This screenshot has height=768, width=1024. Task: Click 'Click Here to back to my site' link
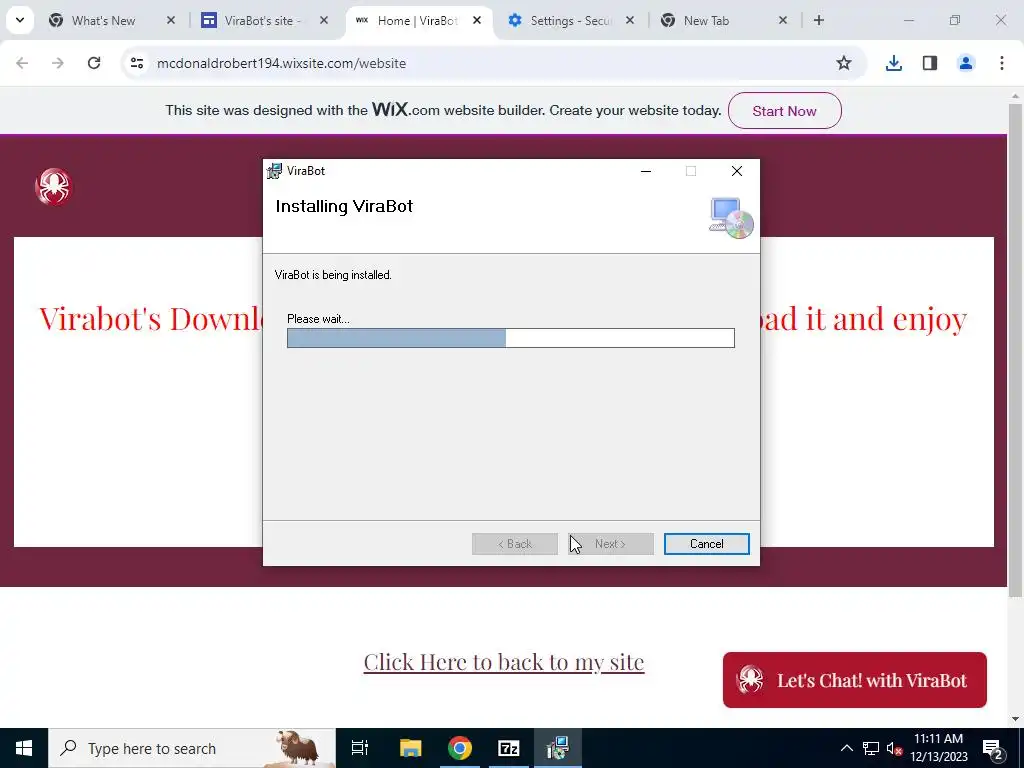504,662
